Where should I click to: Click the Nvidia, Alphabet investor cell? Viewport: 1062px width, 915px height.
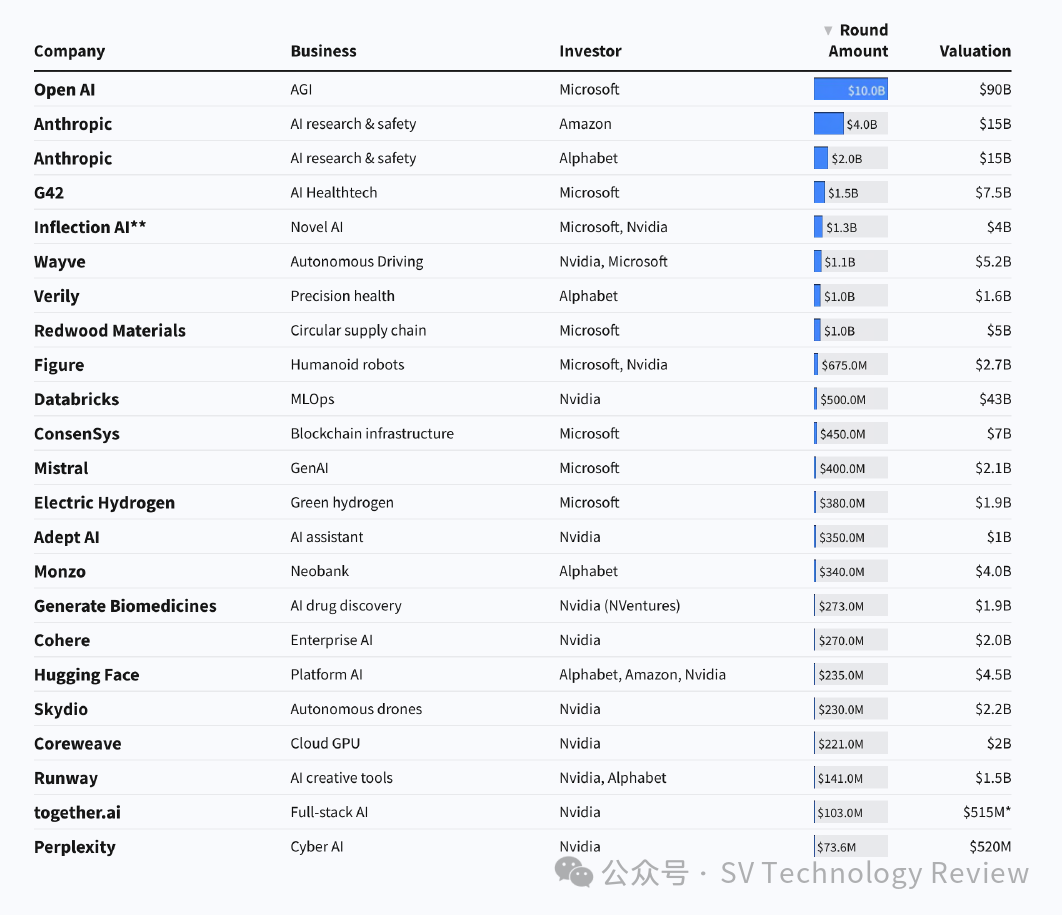click(613, 778)
